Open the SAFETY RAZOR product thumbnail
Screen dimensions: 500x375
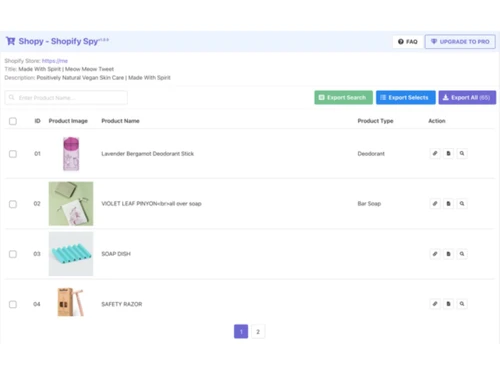[70, 302]
